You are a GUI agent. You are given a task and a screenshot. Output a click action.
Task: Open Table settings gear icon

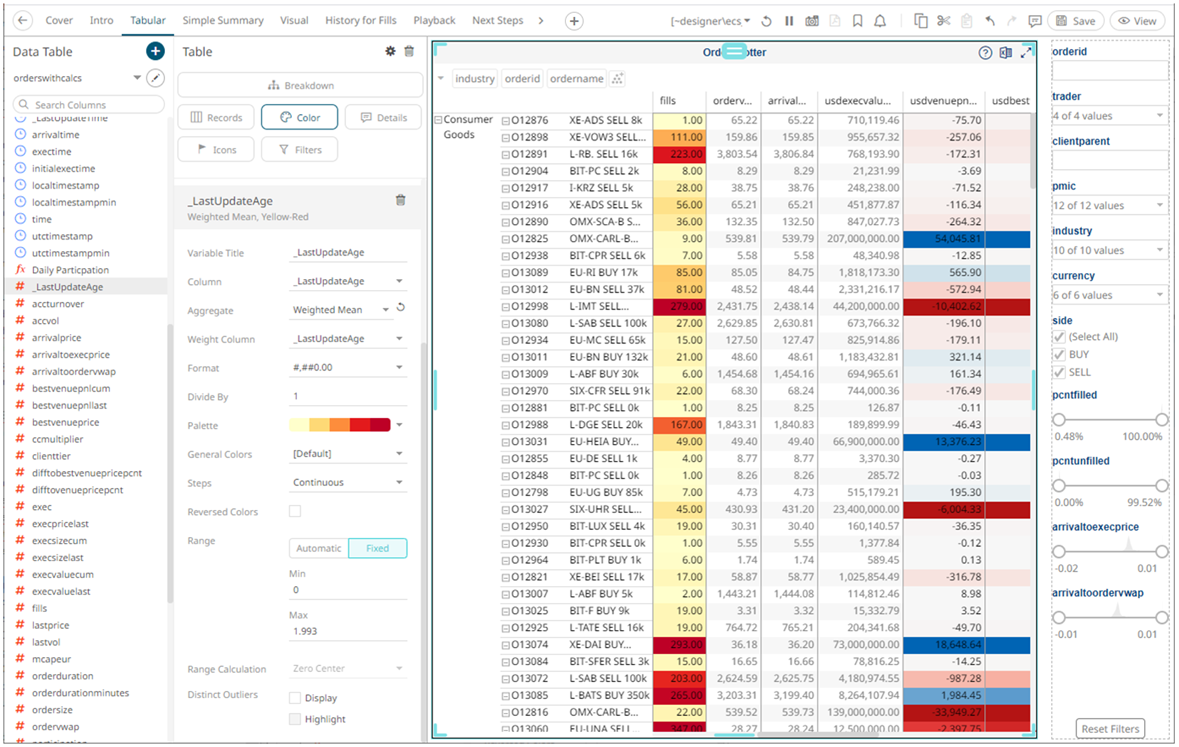[390, 52]
